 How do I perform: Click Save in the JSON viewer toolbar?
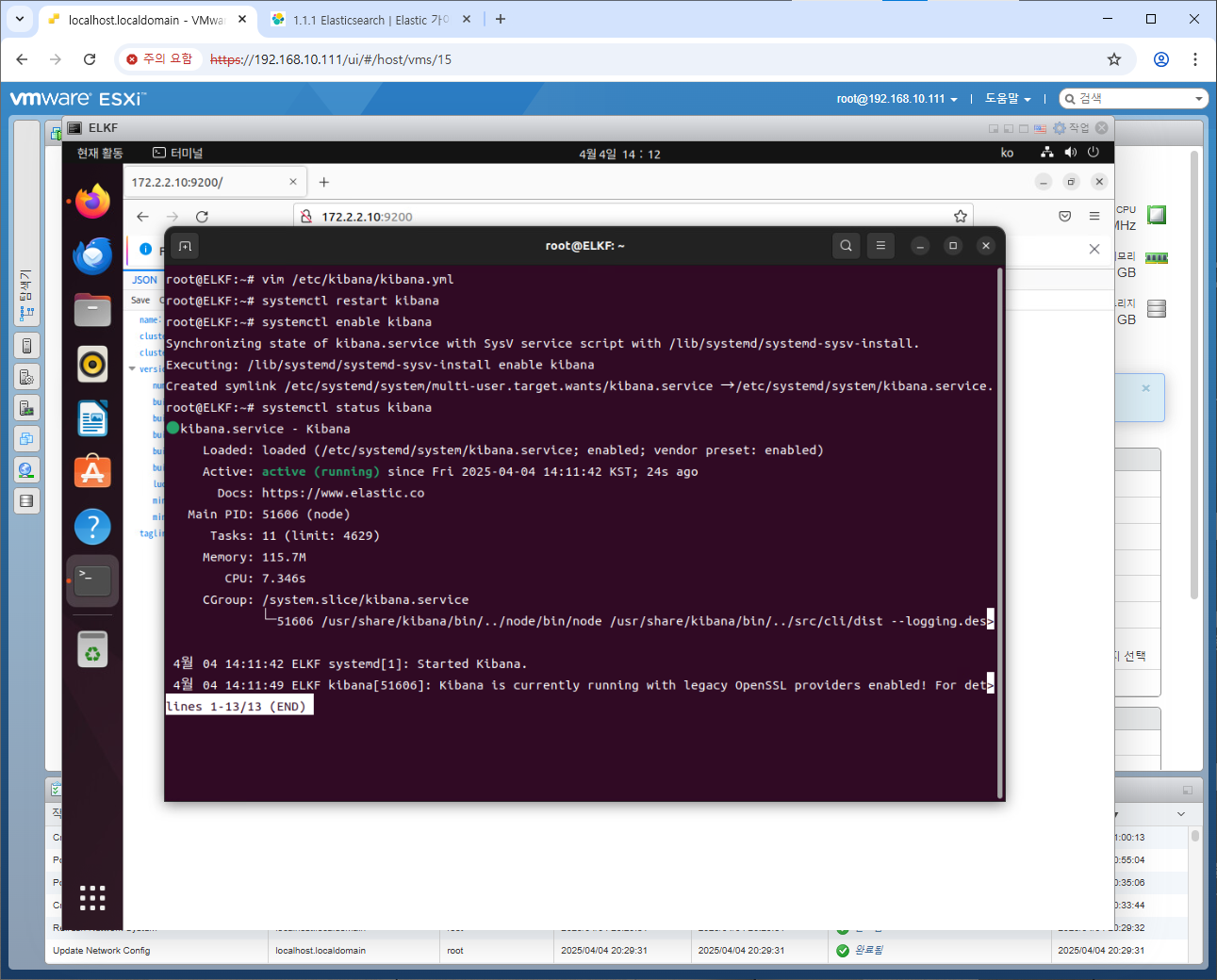coord(140,301)
